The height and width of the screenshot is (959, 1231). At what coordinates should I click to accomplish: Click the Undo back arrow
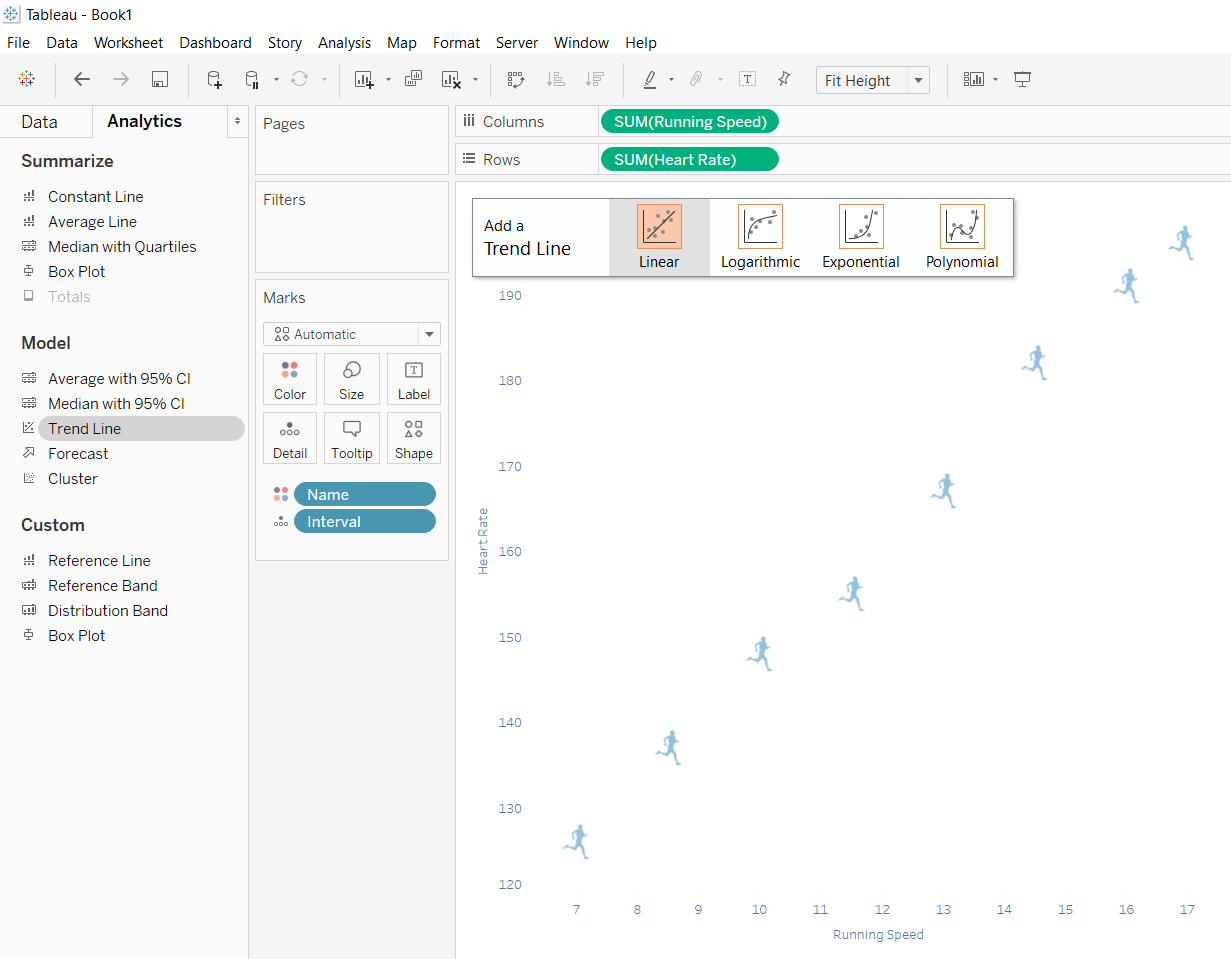click(82, 80)
